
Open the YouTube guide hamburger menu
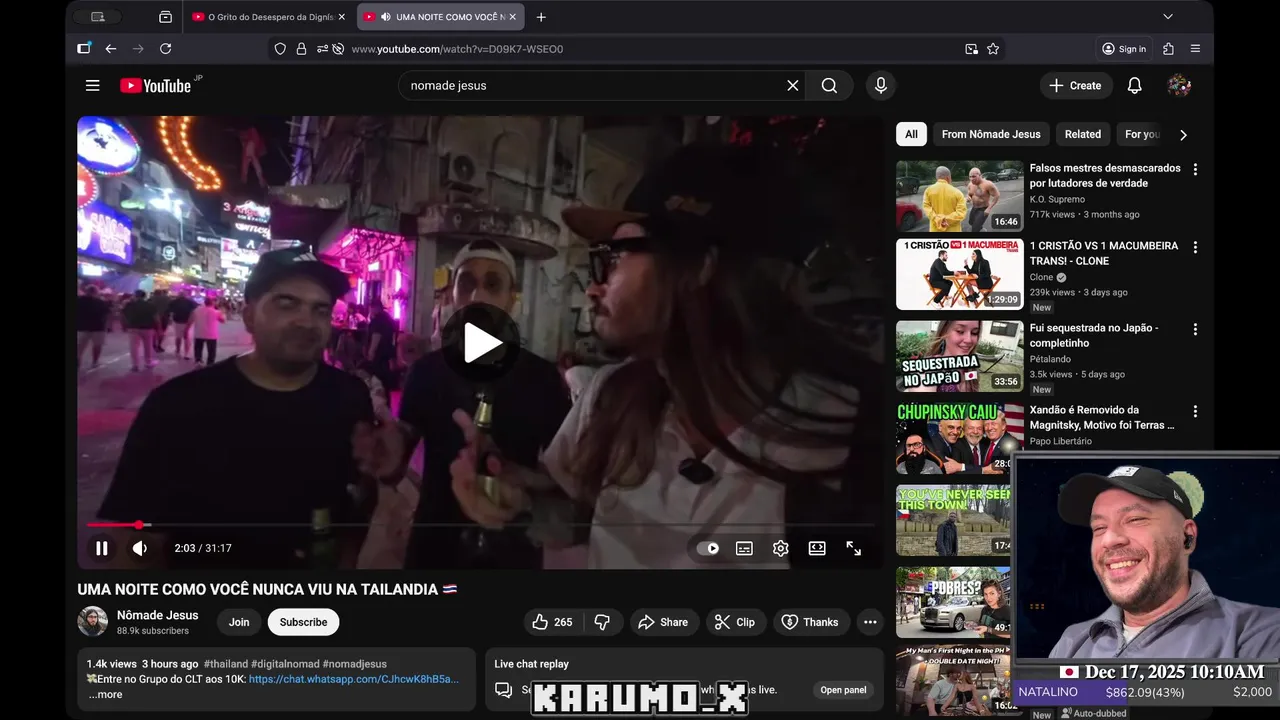tap(93, 86)
